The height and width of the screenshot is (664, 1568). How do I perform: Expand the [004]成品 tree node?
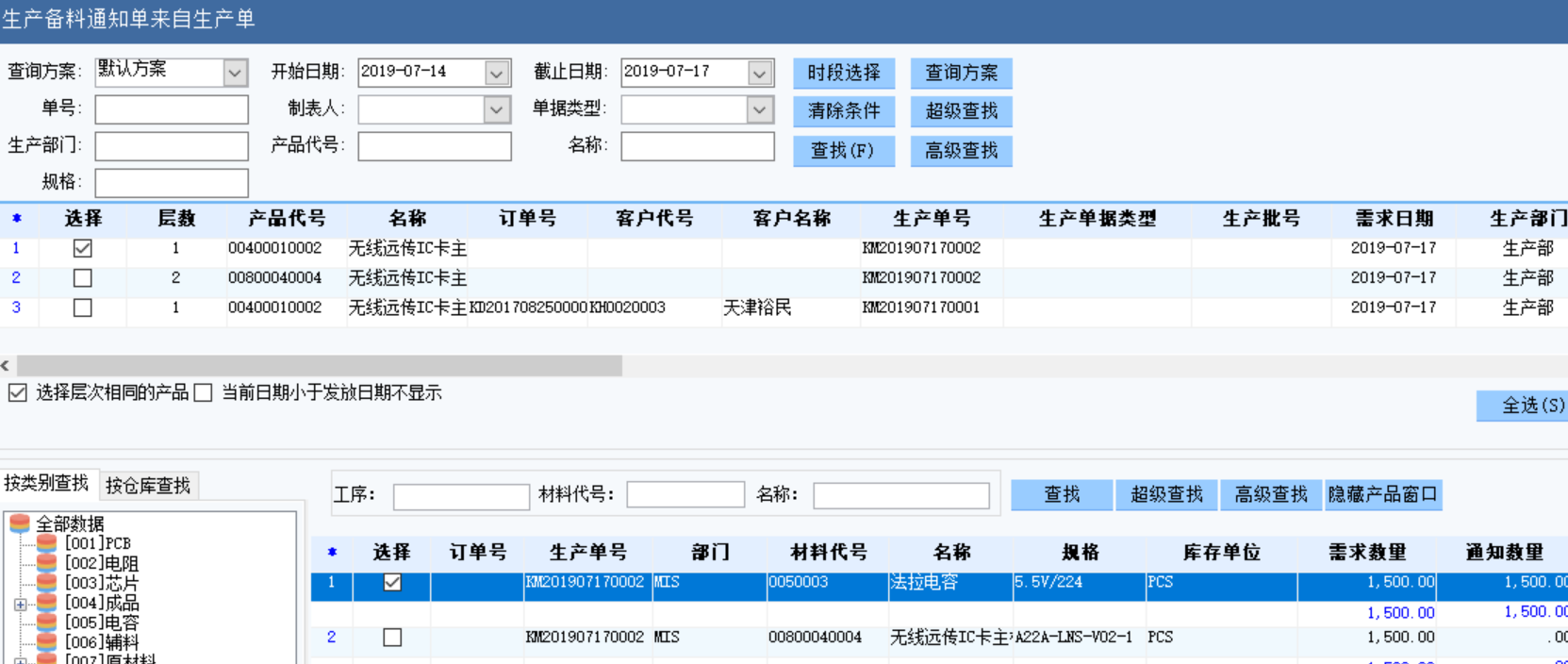[20, 604]
